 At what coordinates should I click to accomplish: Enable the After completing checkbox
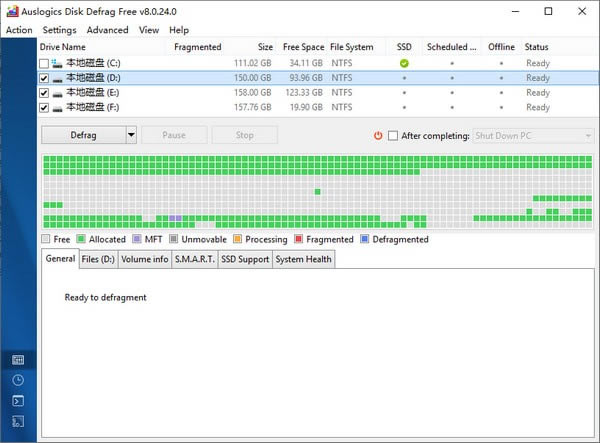pyautogui.click(x=393, y=136)
